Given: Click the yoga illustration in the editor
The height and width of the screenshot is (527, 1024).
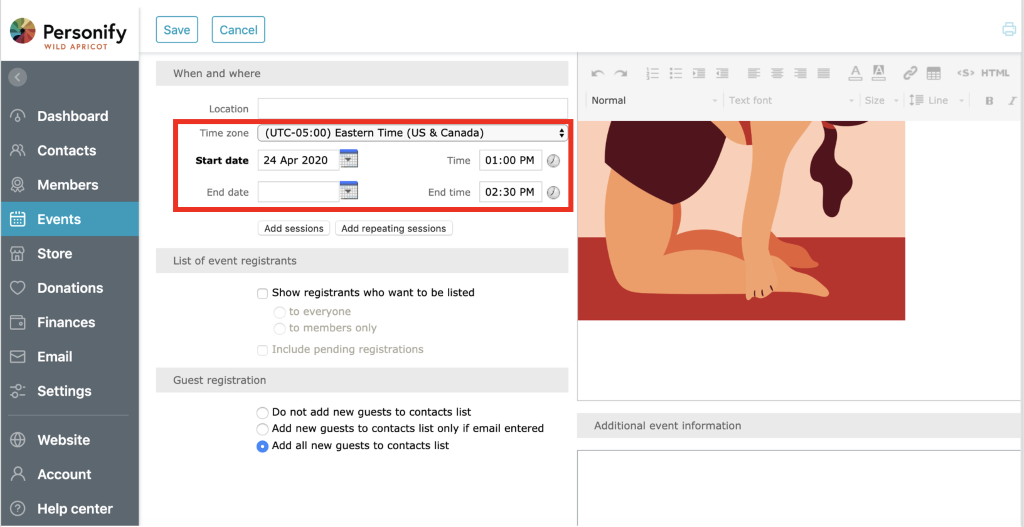Looking at the screenshot, I should click(x=741, y=220).
